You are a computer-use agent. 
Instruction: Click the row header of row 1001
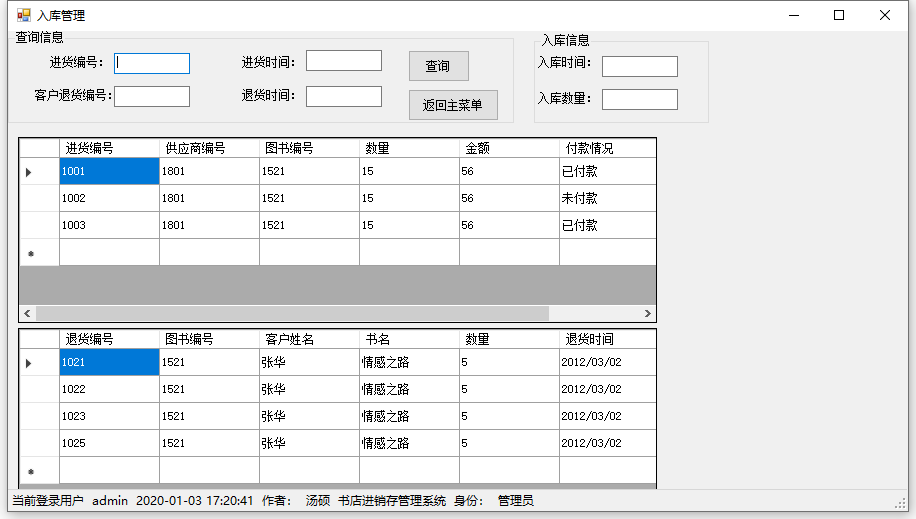coord(39,171)
